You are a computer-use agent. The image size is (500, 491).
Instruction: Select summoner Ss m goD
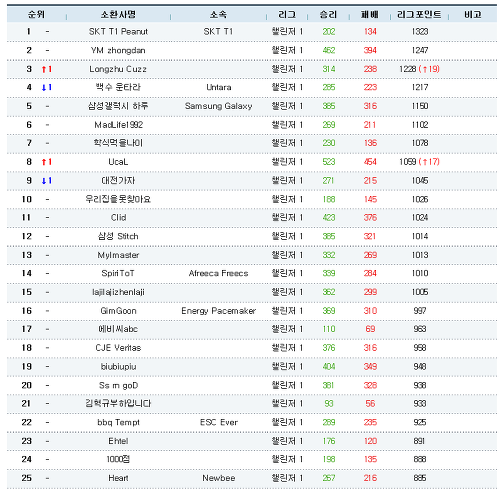[x=118, y=386]
